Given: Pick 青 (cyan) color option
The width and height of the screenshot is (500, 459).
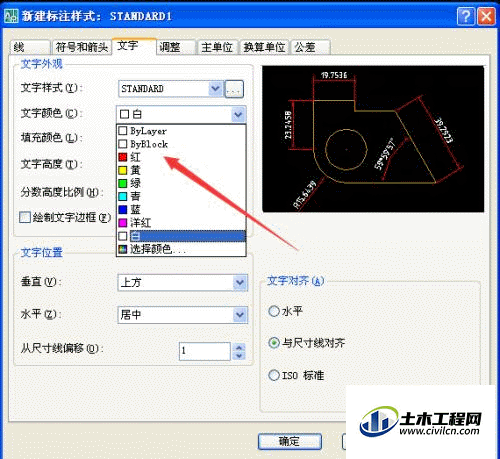Looking at the screenshot, I should point(181,196).
